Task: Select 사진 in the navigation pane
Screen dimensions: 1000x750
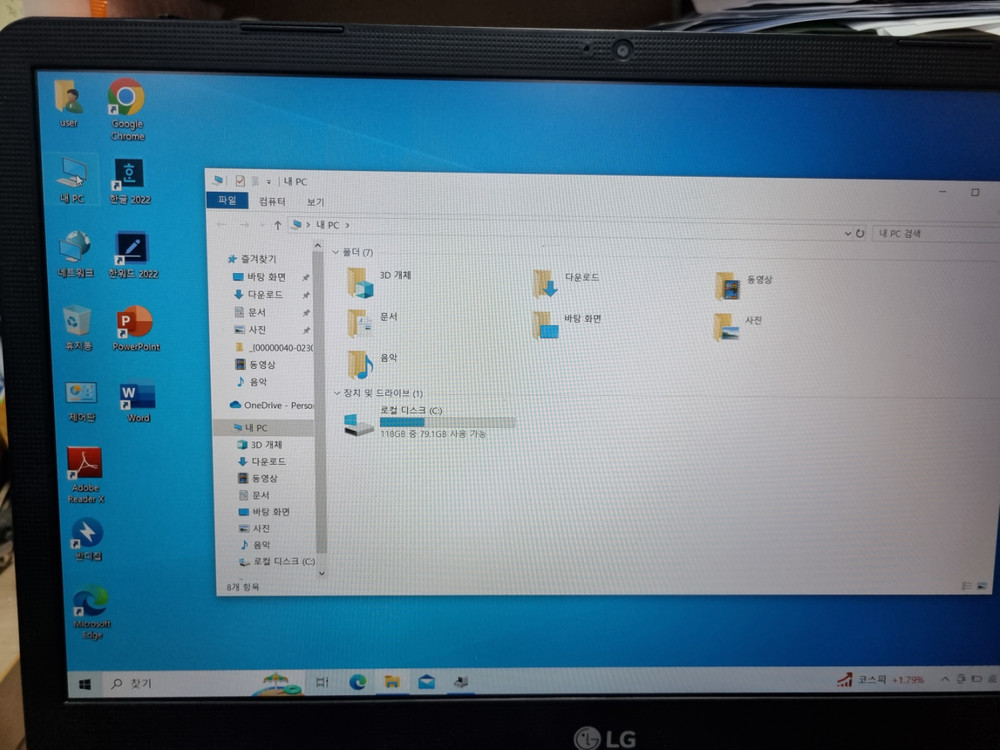Action: click(262, 528)
